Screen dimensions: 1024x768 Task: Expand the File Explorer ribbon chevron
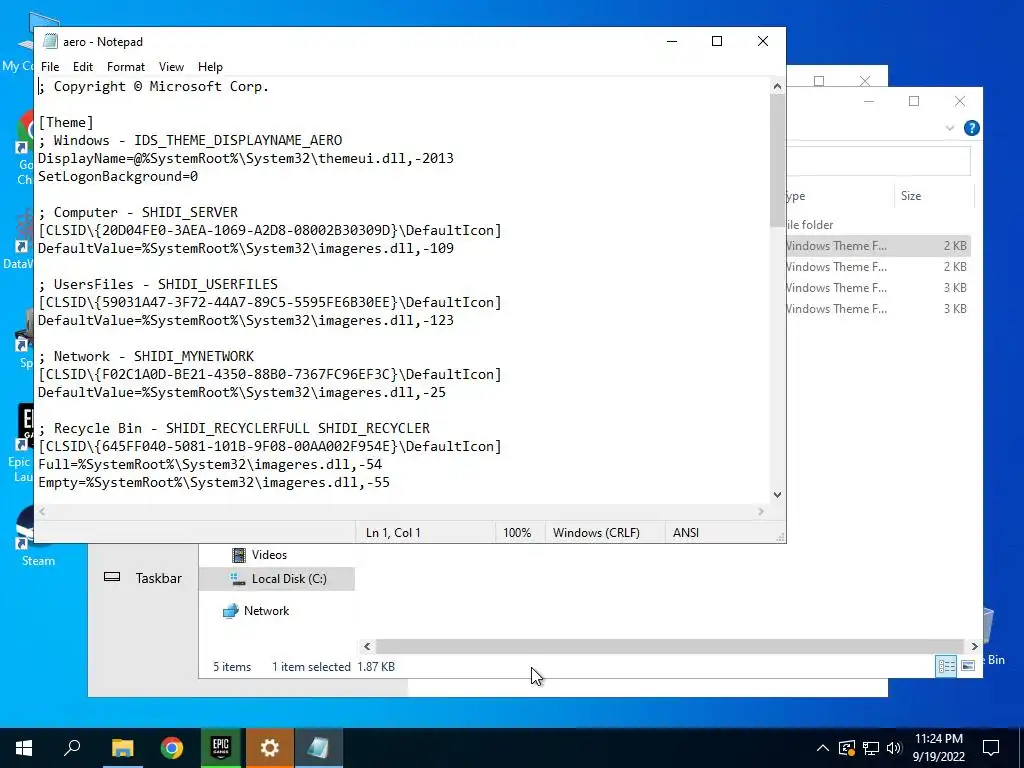pyautogui.click(x=950, y=128)
